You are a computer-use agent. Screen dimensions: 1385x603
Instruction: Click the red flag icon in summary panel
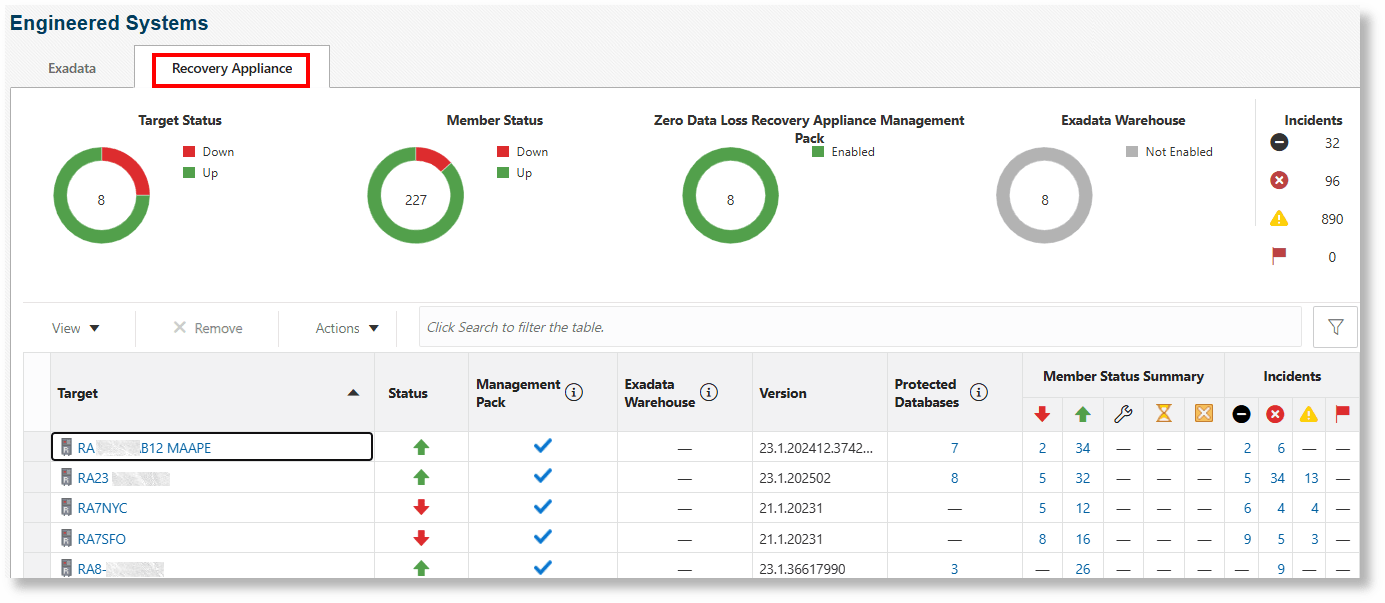click(1279, 257)
